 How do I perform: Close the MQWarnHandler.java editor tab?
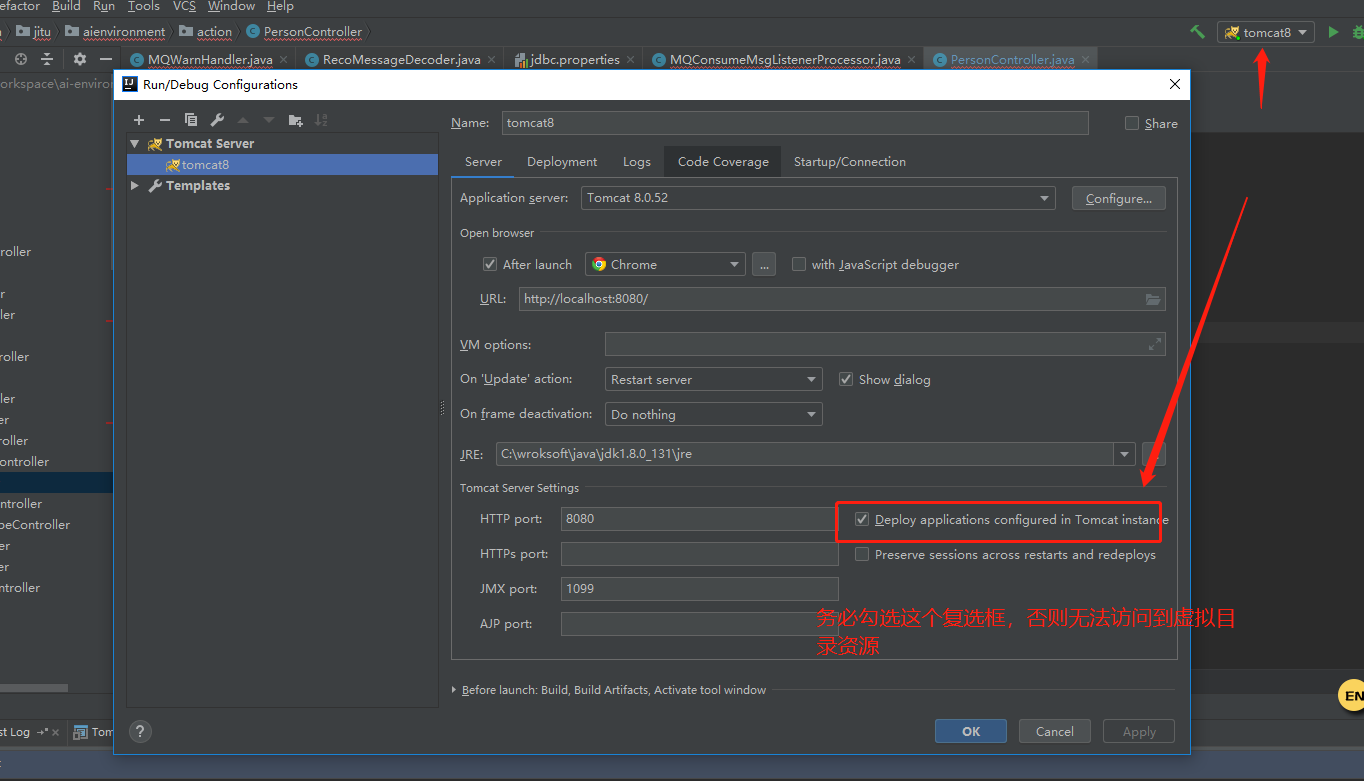click(x=285, y=60)
